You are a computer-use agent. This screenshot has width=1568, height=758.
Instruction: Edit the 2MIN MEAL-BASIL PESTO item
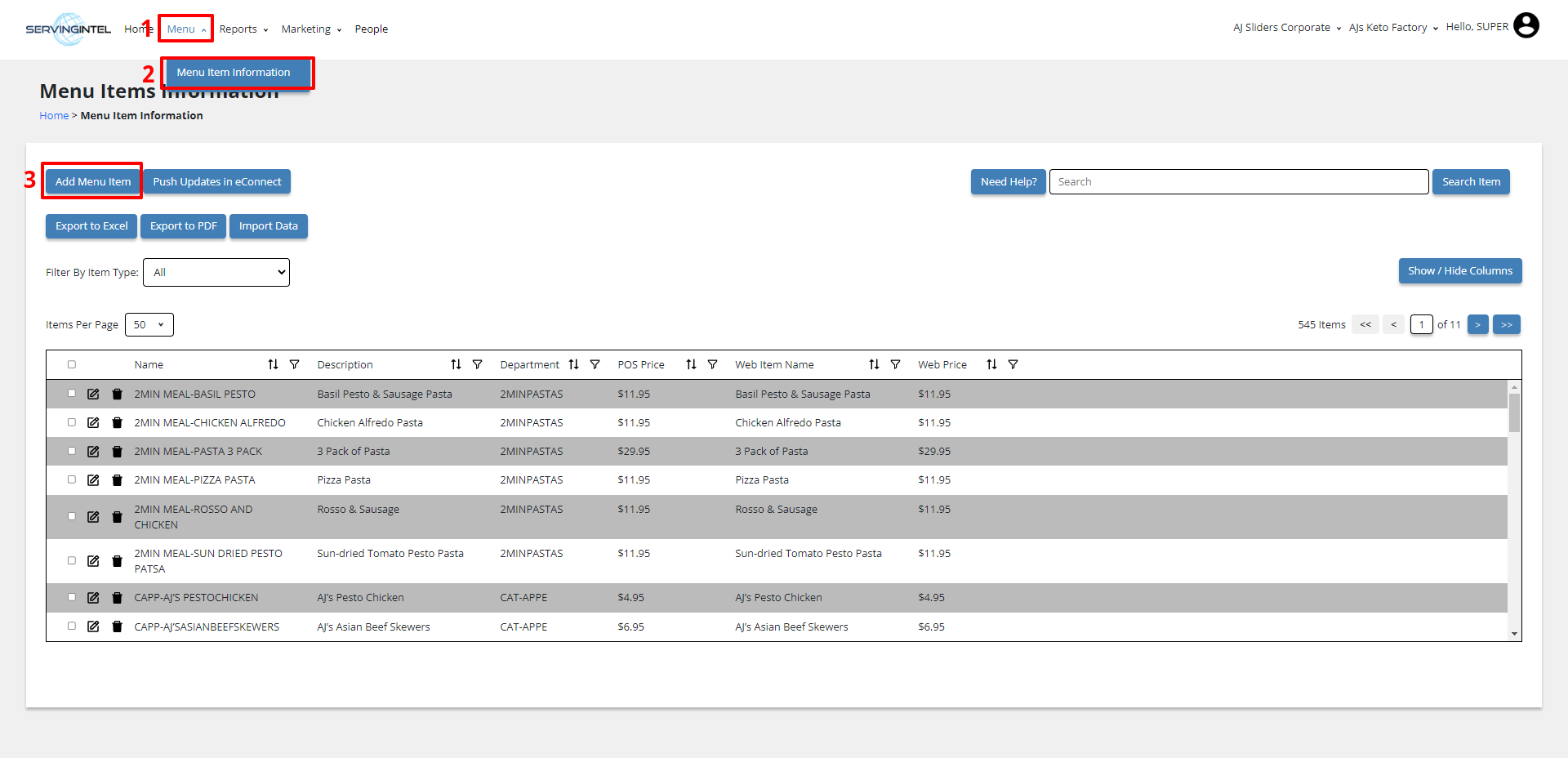pos(93,395)
